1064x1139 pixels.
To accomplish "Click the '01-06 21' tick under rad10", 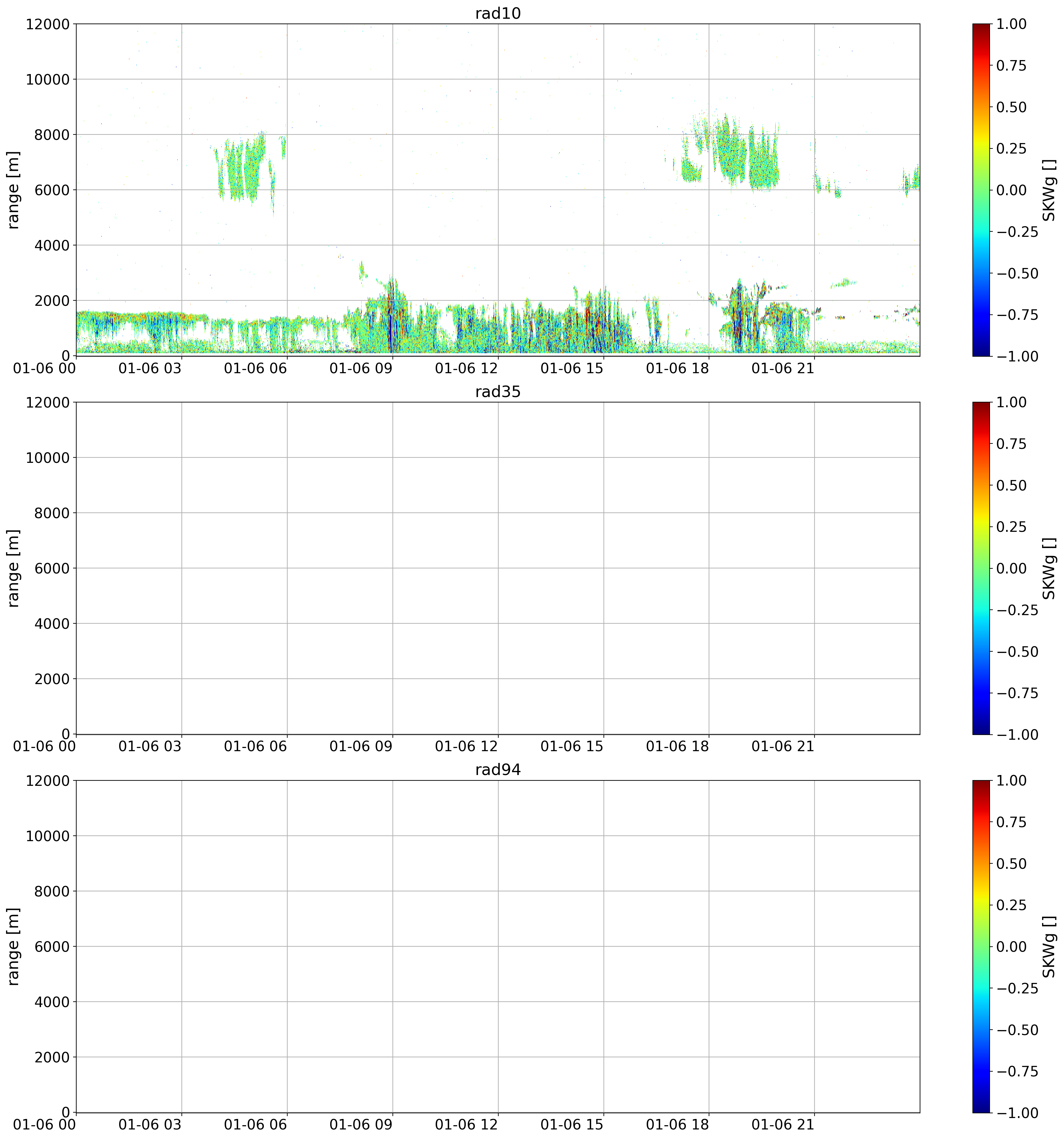I will pos(783,368).
